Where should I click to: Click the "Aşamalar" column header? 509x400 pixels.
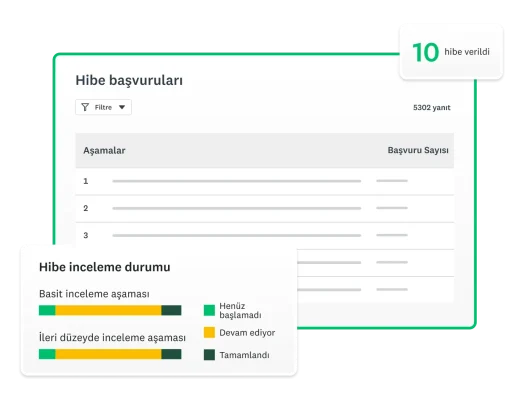click(x=104, y=150)
